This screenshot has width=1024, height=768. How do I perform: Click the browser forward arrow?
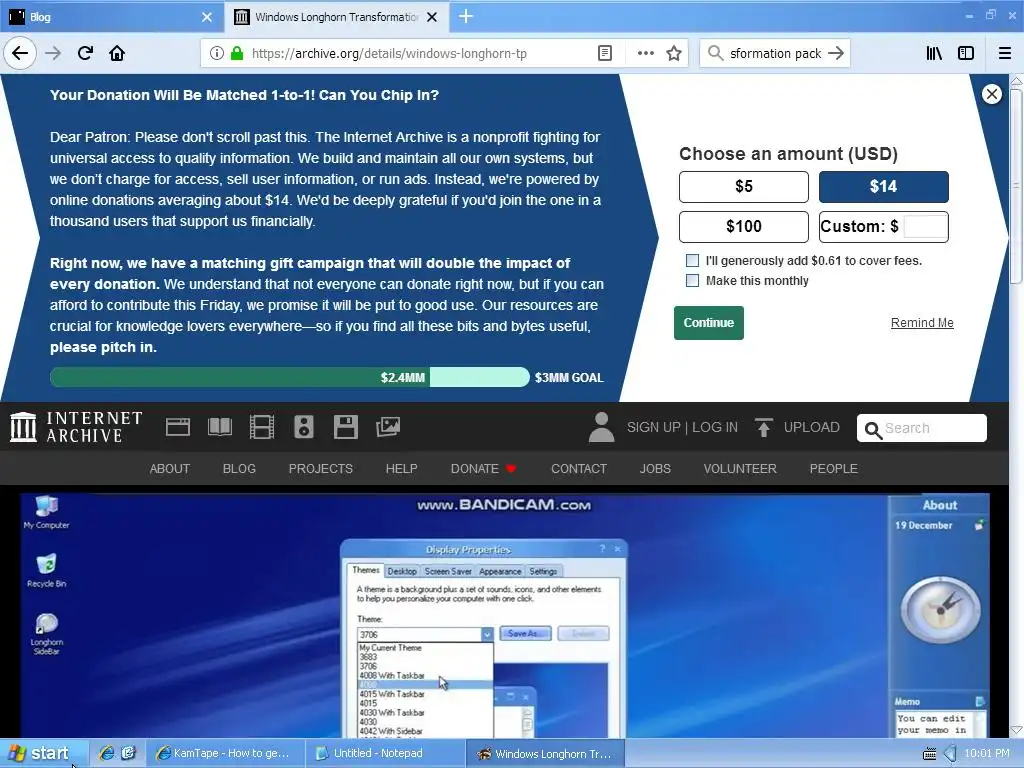(53, 53)
